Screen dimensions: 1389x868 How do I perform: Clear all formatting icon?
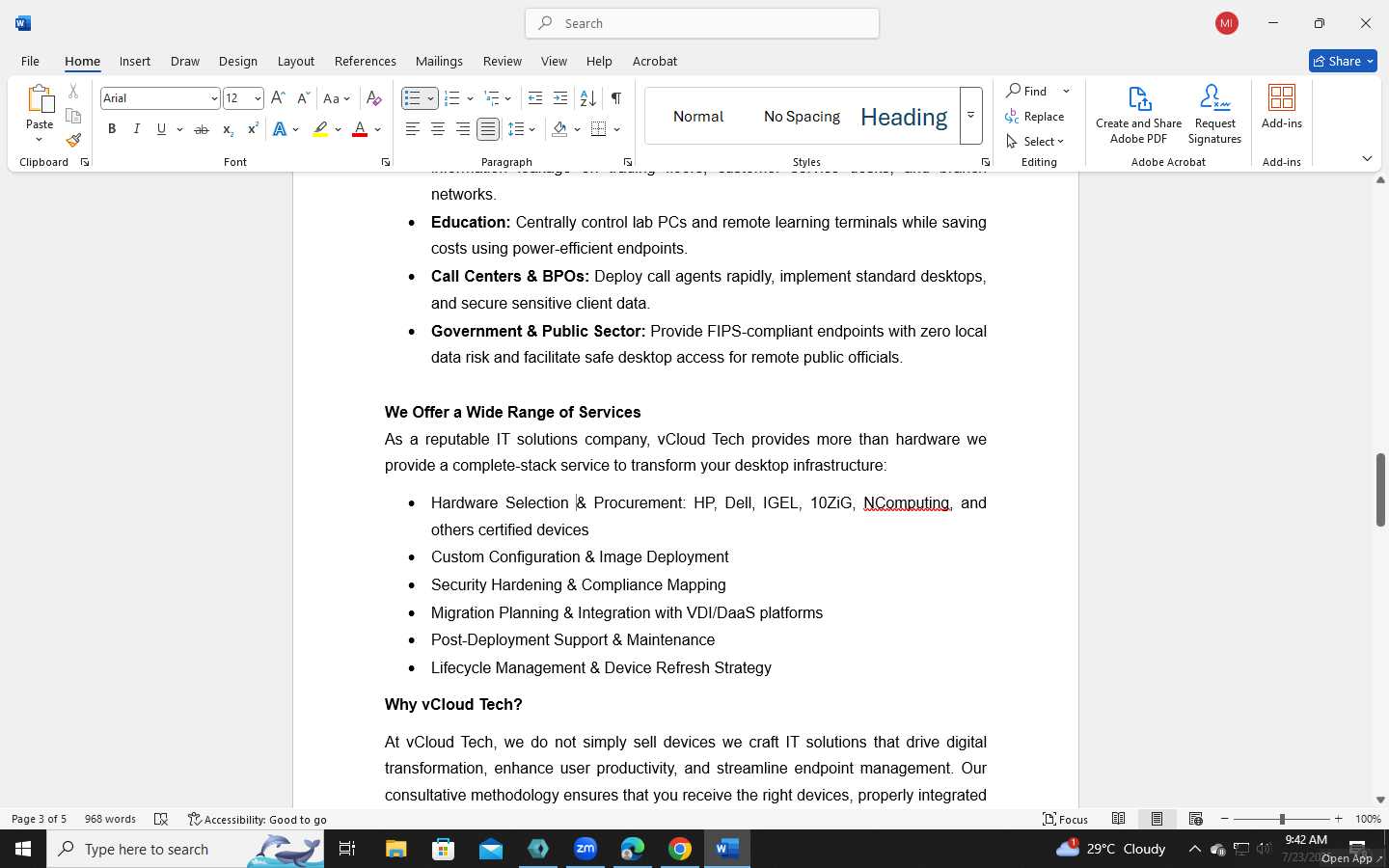point(374,98)
